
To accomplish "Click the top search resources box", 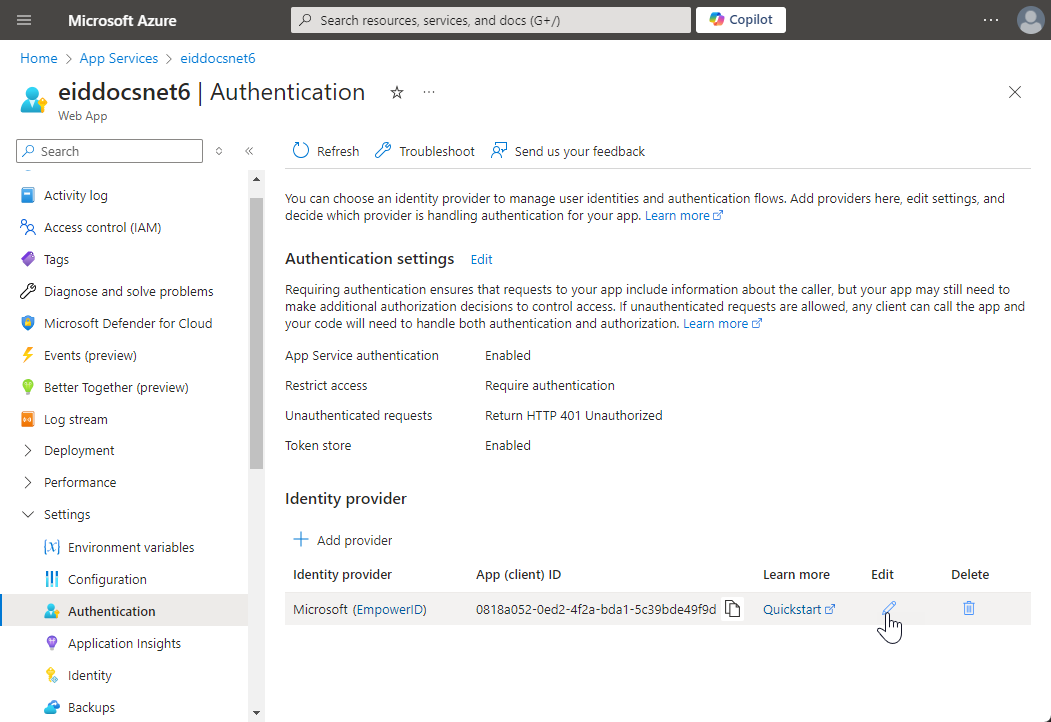I will pos(490,20).
